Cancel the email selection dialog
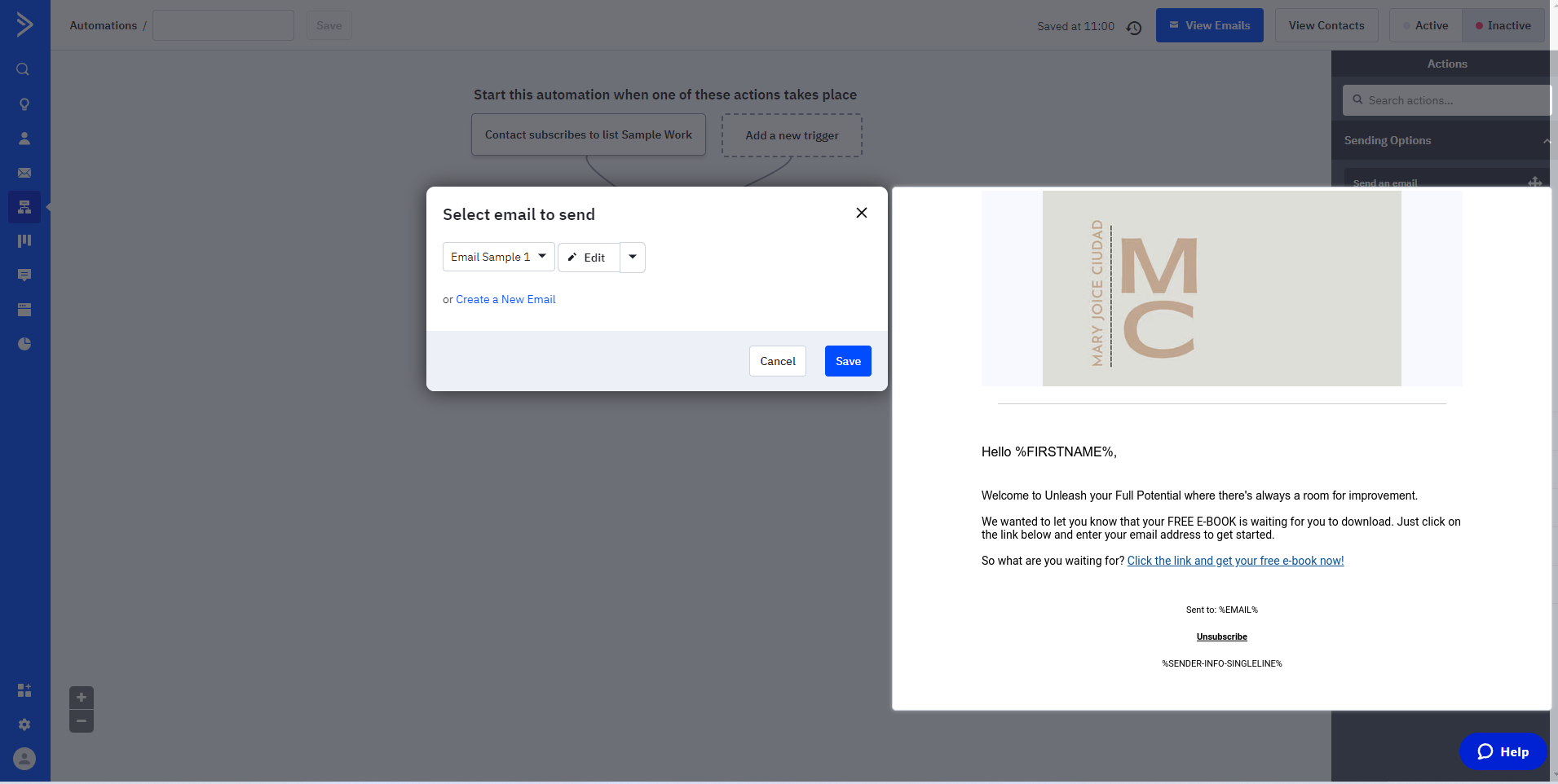 (778, 361)
